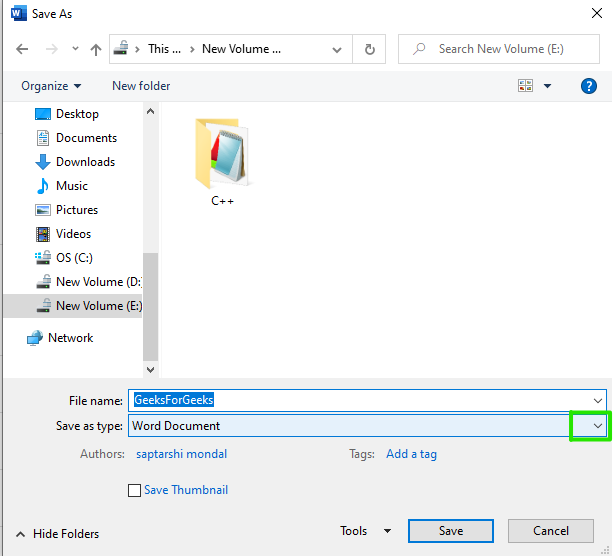
Task: Click the drive icon in address bar
Action: point(121,48)
